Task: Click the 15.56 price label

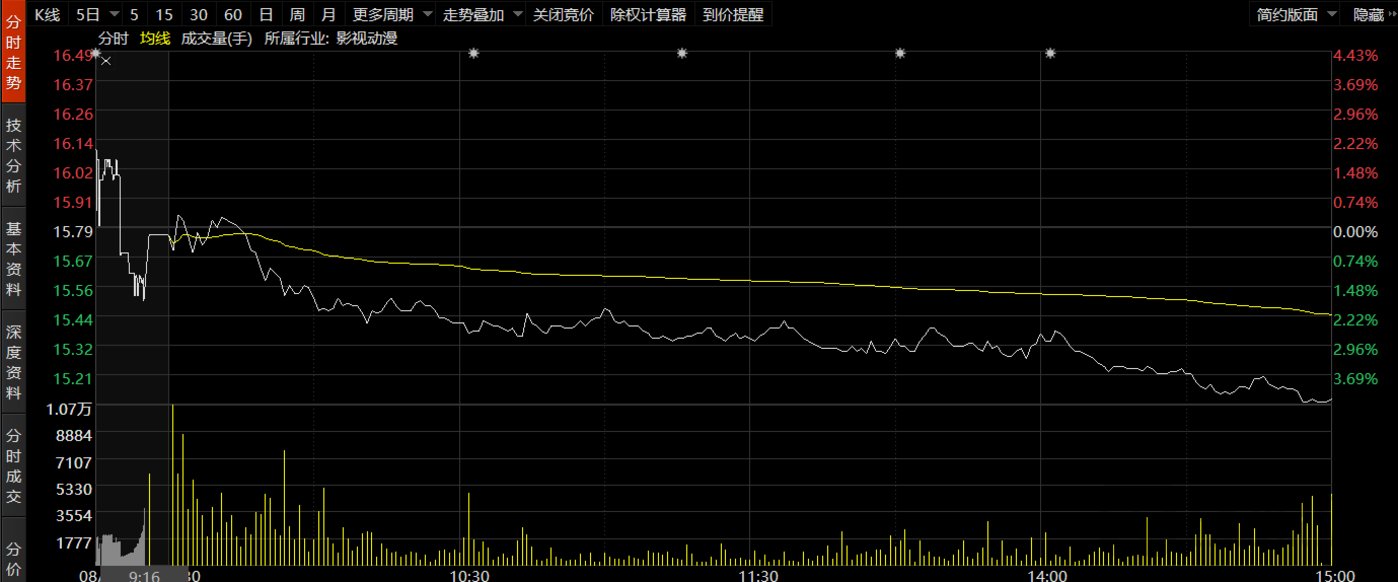Action: click(x=73, y=290)
